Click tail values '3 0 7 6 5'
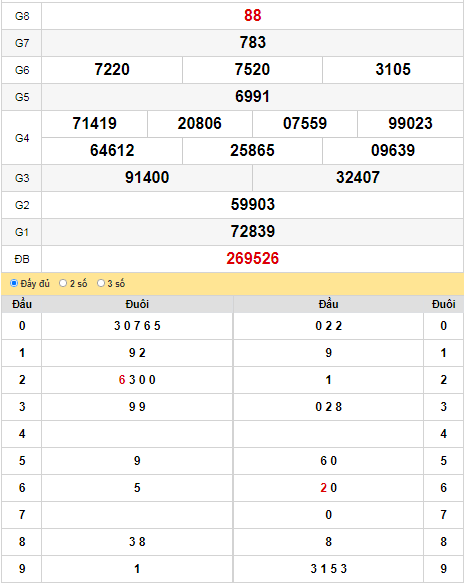Image resolution: width=467 pixels, height=587 pixels. coord(137,326)
